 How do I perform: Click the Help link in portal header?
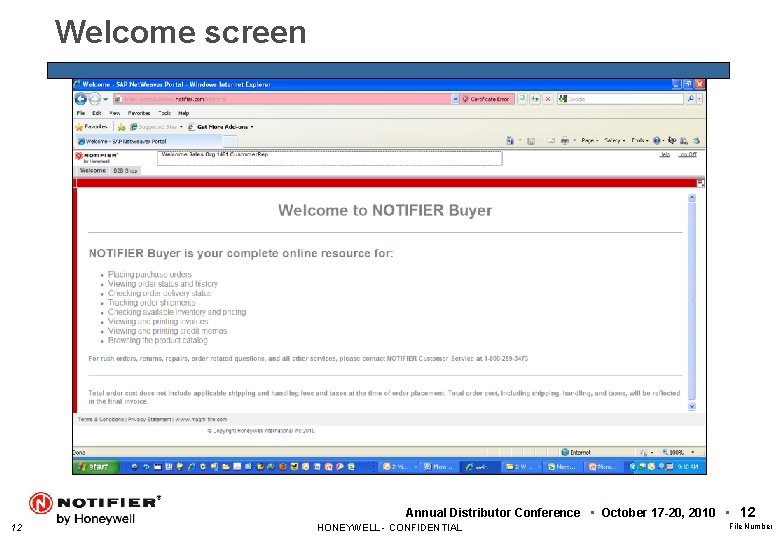pos(665,155)
